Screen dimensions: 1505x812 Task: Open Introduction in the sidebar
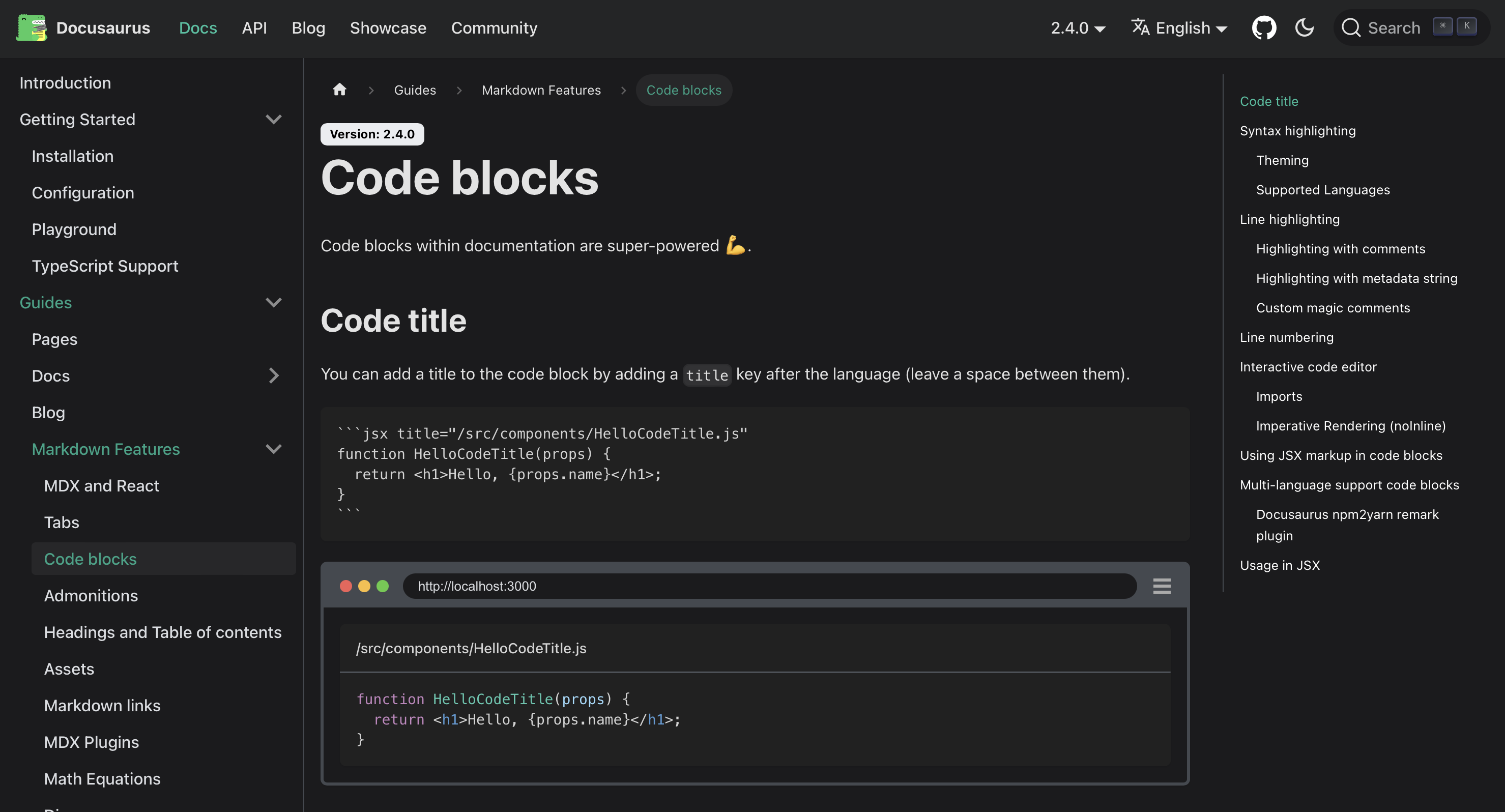pyautogui.click(x=65, y=83)
